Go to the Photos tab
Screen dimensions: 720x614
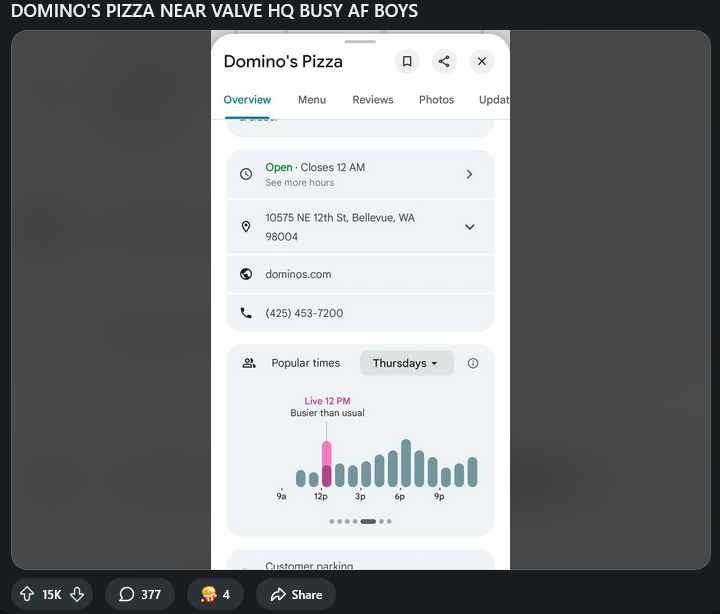(436, 100)
